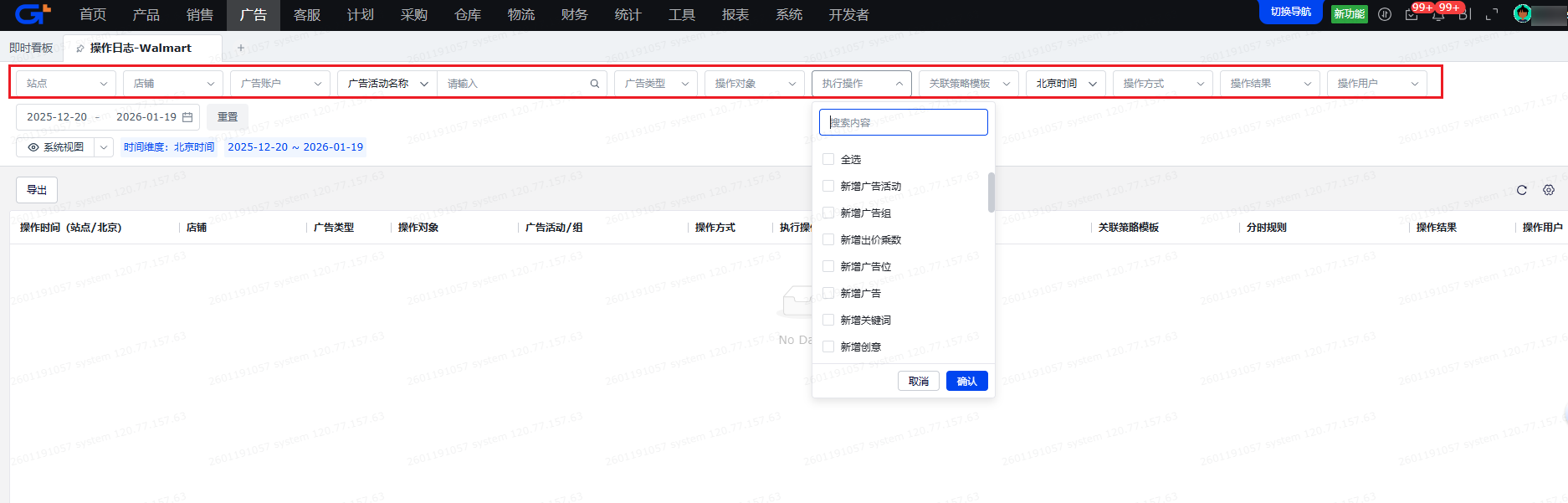Viewport: 1568px width, 503px height.
Task: Click the 分时规则 column header
Action: [x=1267, y=228]
